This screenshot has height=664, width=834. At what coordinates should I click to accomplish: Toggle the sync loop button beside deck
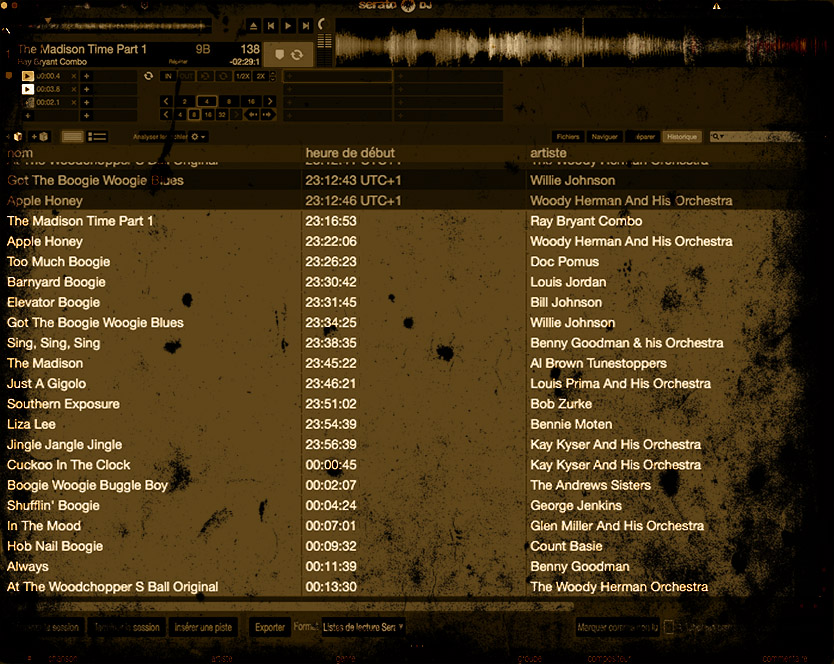tap(297, 54)
